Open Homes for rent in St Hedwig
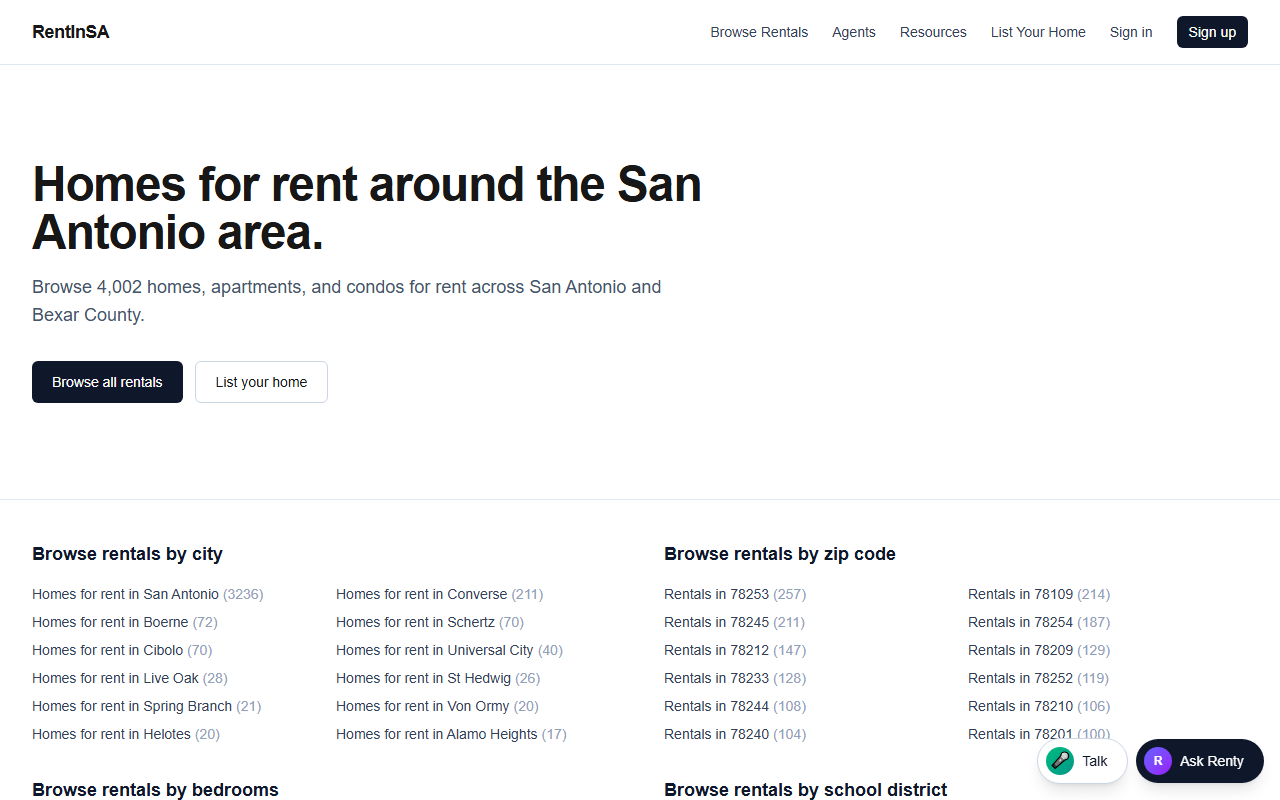 coord(438,678)
